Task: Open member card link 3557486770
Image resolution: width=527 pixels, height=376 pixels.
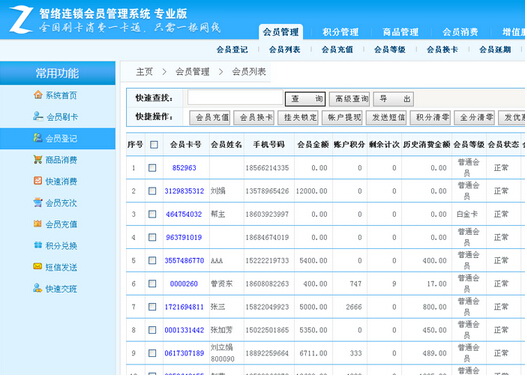Action: pos(184,260)
